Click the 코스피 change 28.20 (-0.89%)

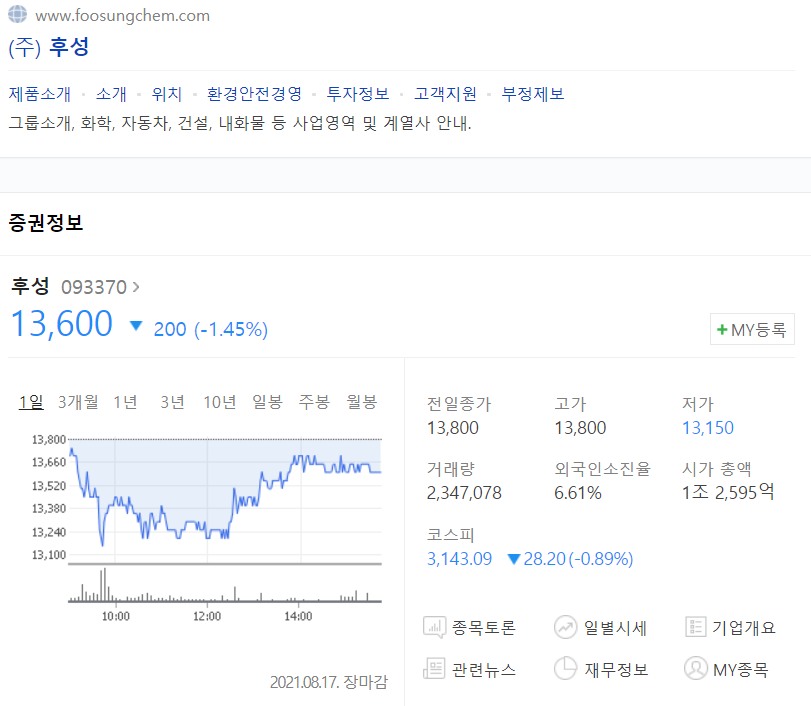pyautogui.click(x=570, y=559)
